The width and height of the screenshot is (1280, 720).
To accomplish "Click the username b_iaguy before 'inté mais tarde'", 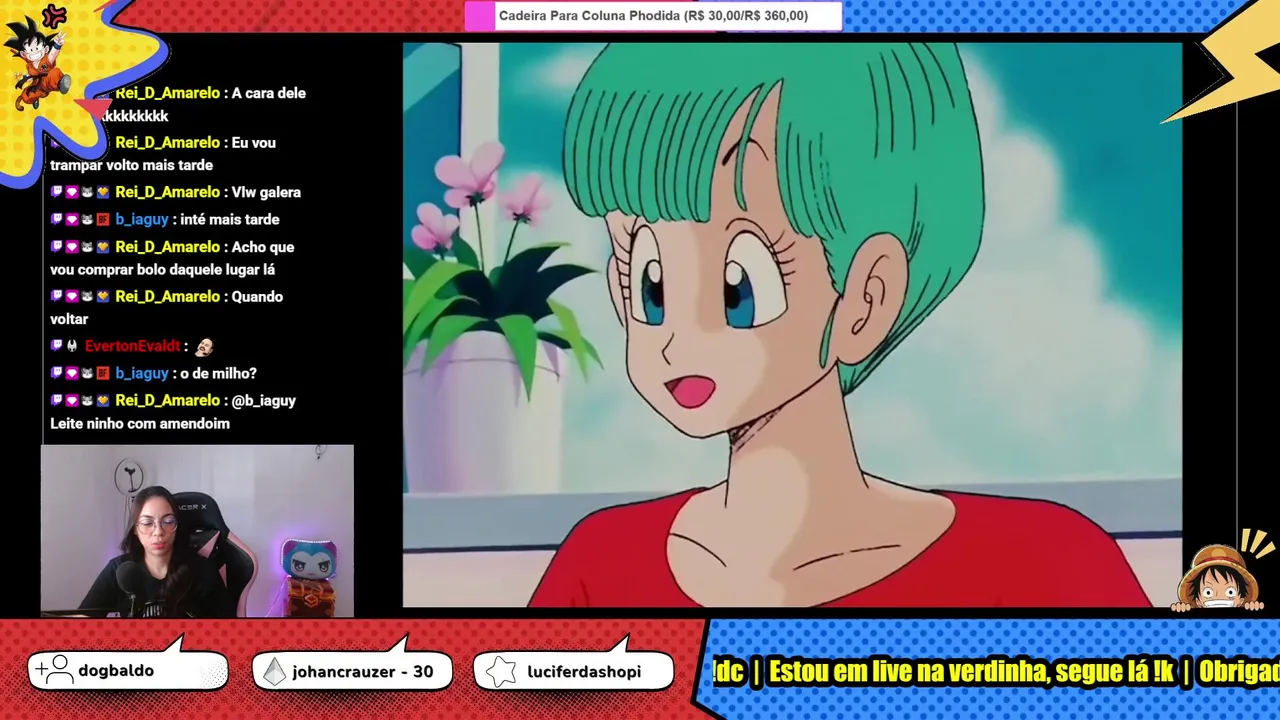I will (142, 219).
